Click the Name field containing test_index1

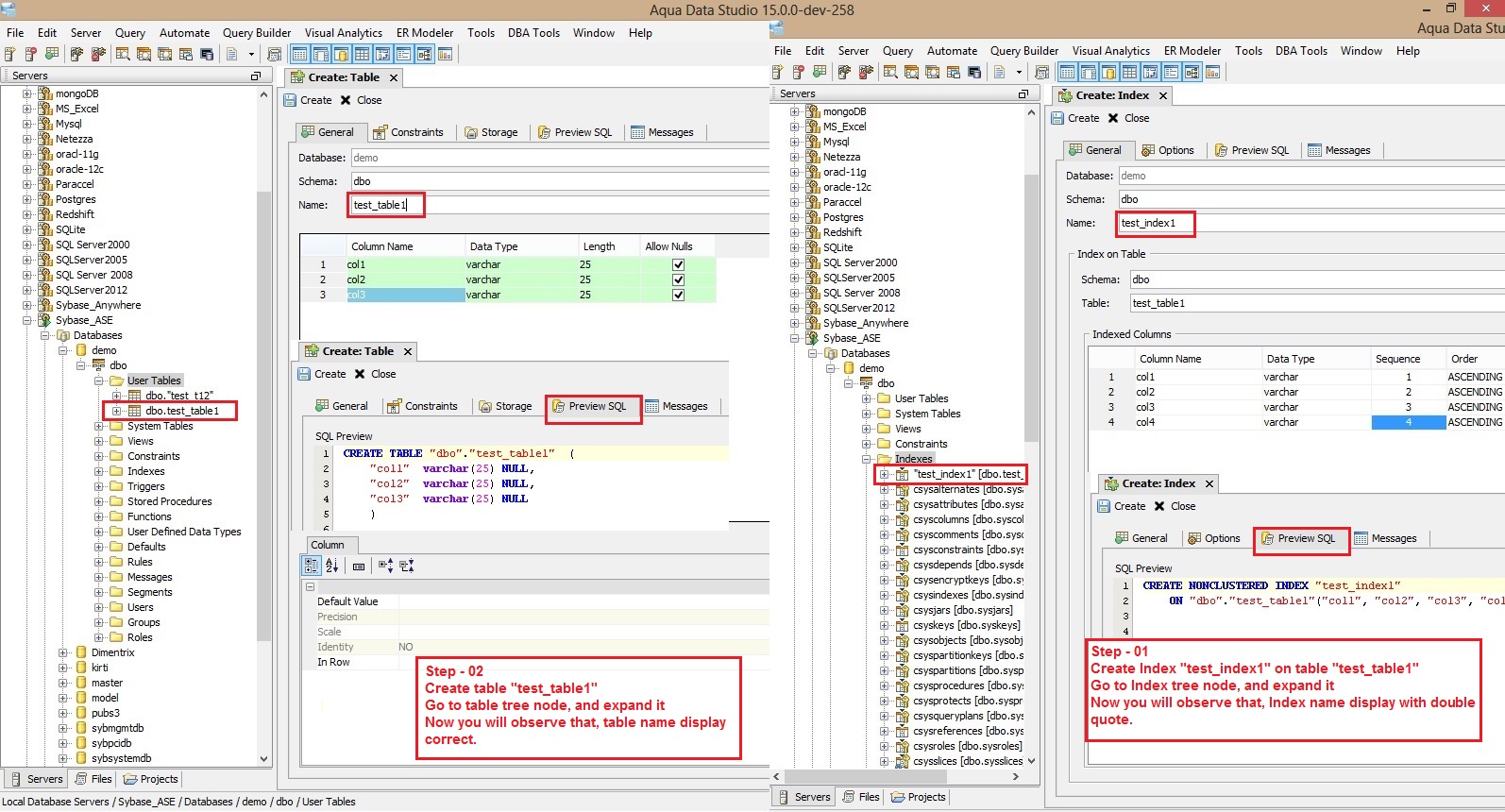1311,223
